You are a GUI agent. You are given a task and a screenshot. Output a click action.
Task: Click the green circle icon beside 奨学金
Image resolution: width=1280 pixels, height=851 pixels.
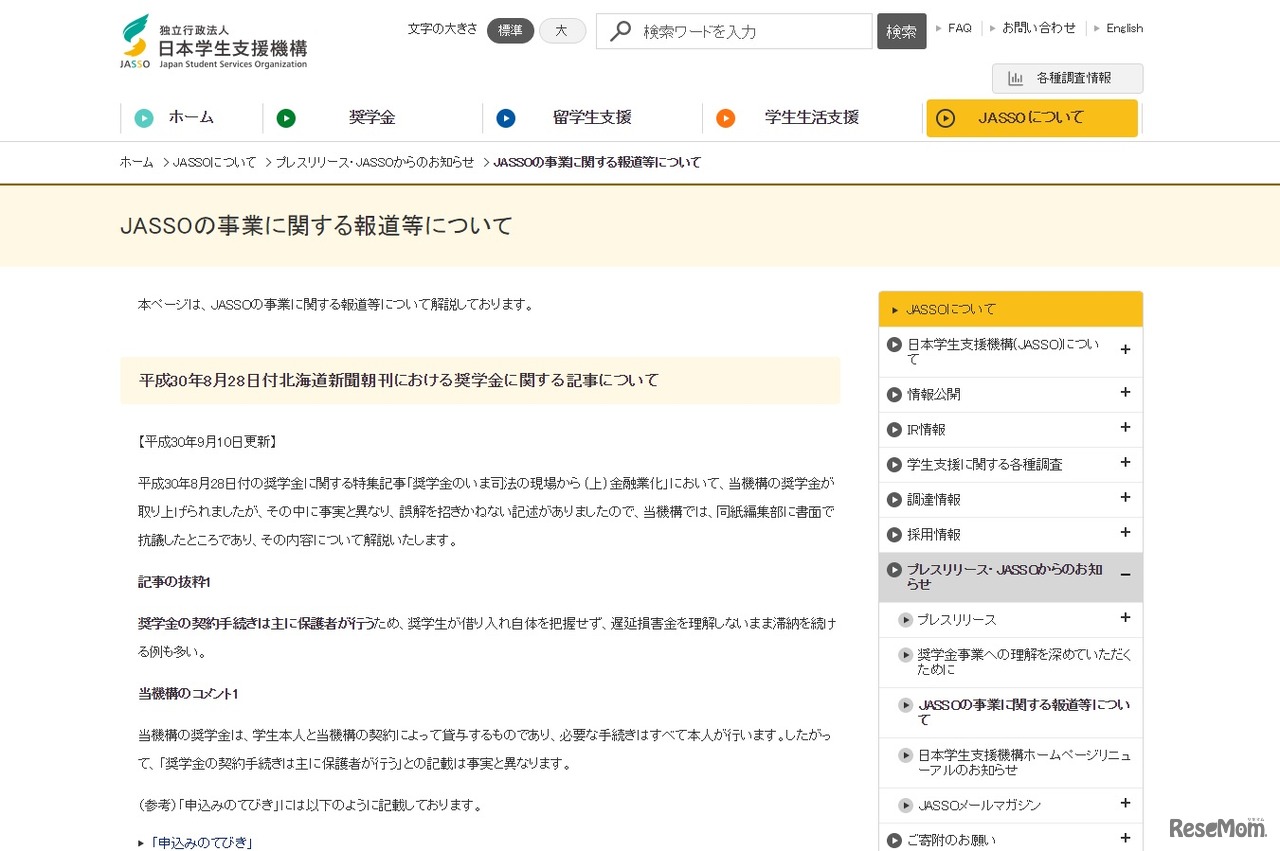click(287, 118)
